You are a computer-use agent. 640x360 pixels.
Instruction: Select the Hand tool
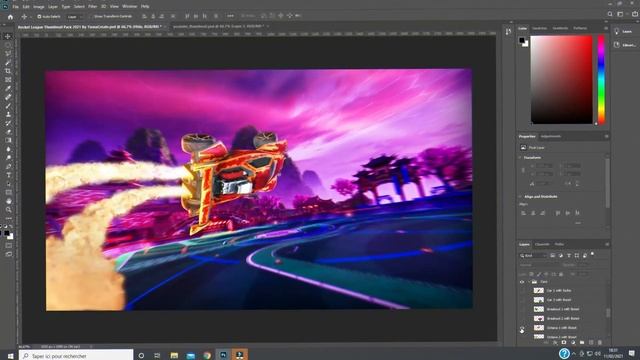point(8,201)
